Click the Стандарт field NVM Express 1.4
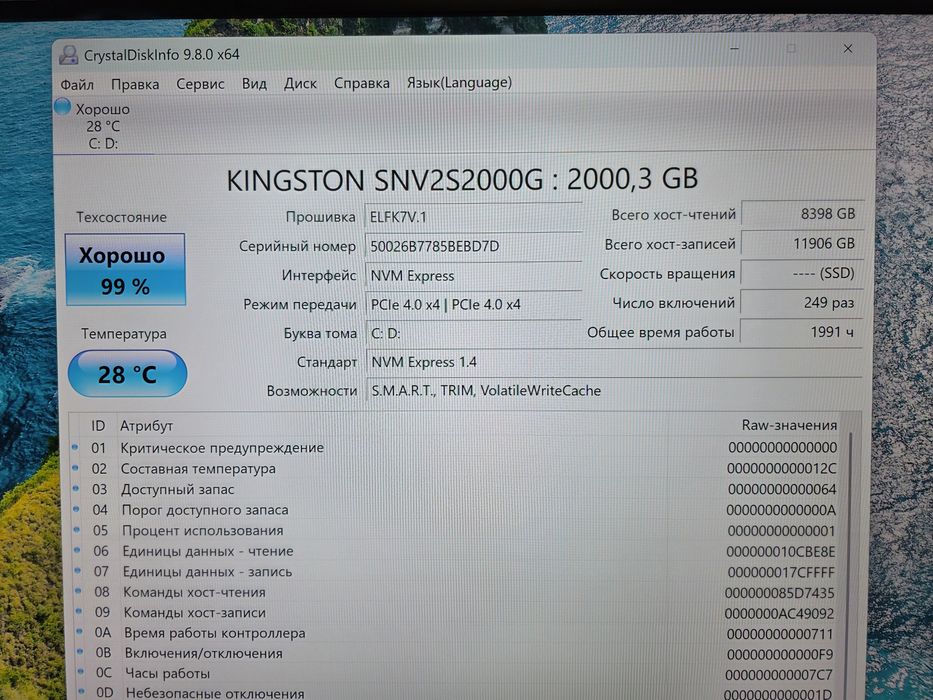Screen dimensions: 933x700 coord(613,362)
